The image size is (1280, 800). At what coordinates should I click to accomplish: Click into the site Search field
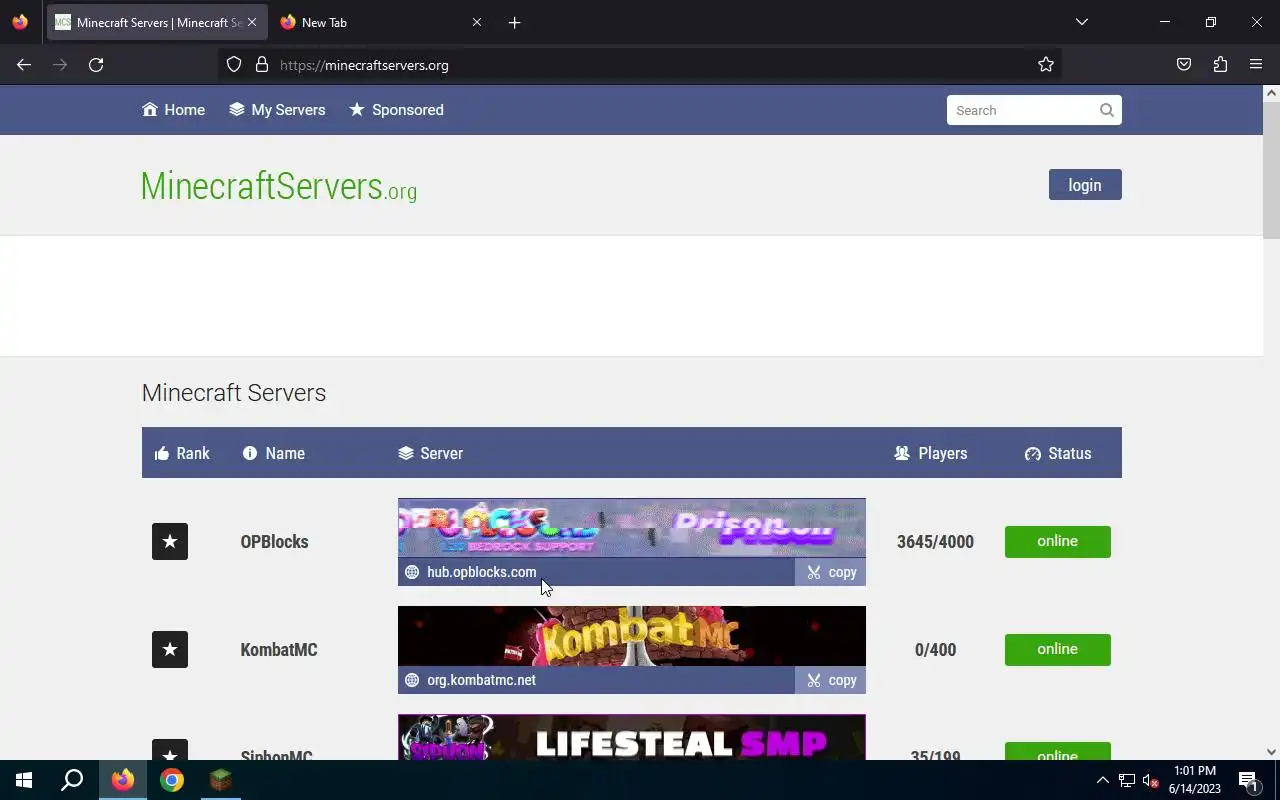click(1021, 110)
